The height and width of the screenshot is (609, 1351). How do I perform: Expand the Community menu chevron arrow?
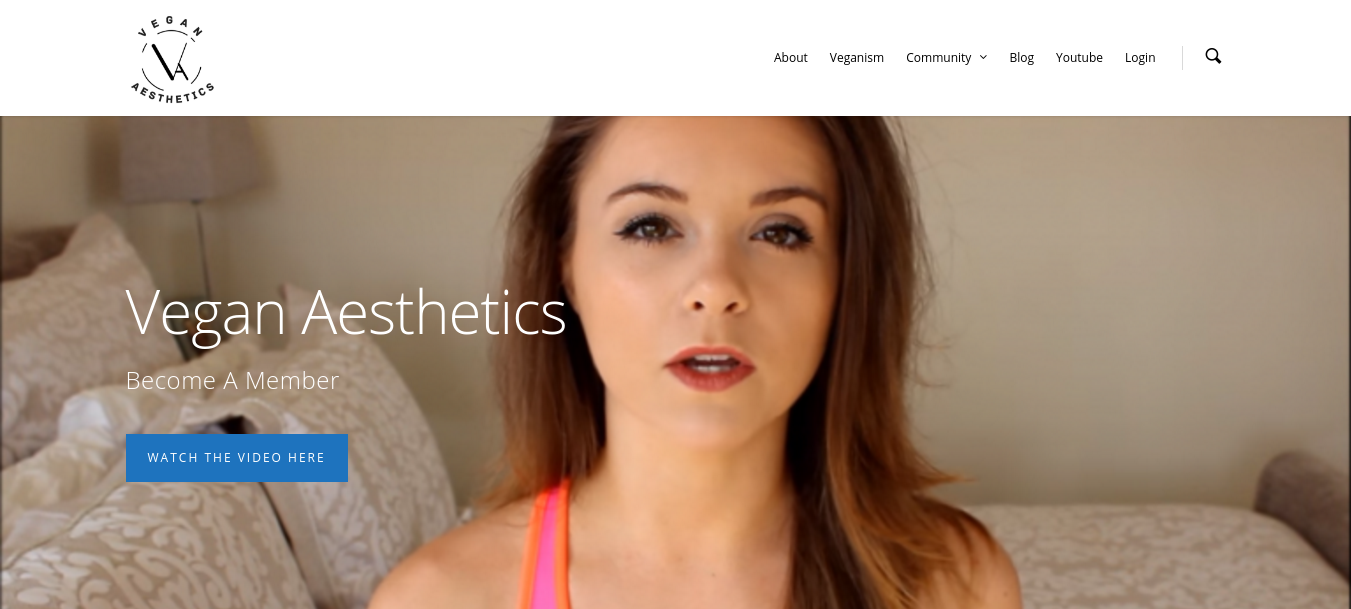click(x=983, y=57)
